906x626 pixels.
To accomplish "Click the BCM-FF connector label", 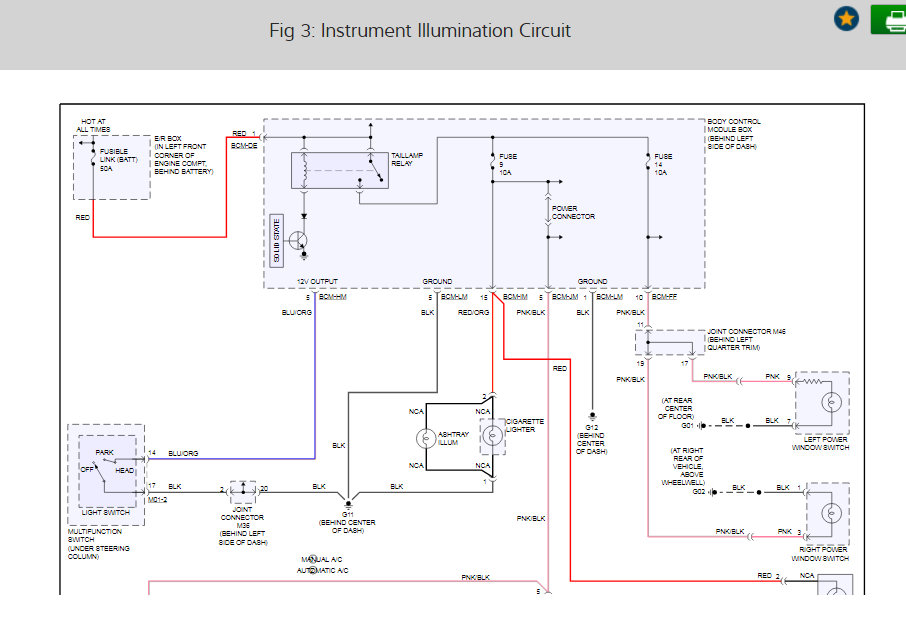I will point(664,297).
